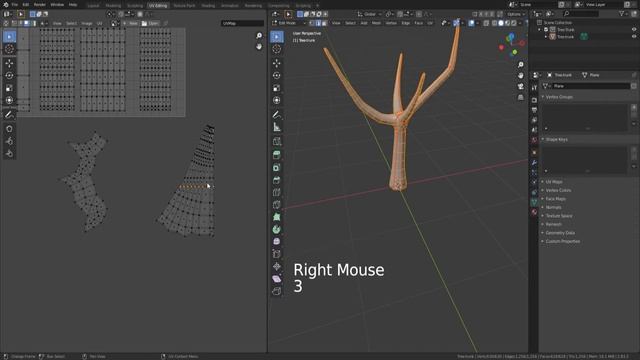Enable face select mode in 3D viewport

click(x=324, y=23)
